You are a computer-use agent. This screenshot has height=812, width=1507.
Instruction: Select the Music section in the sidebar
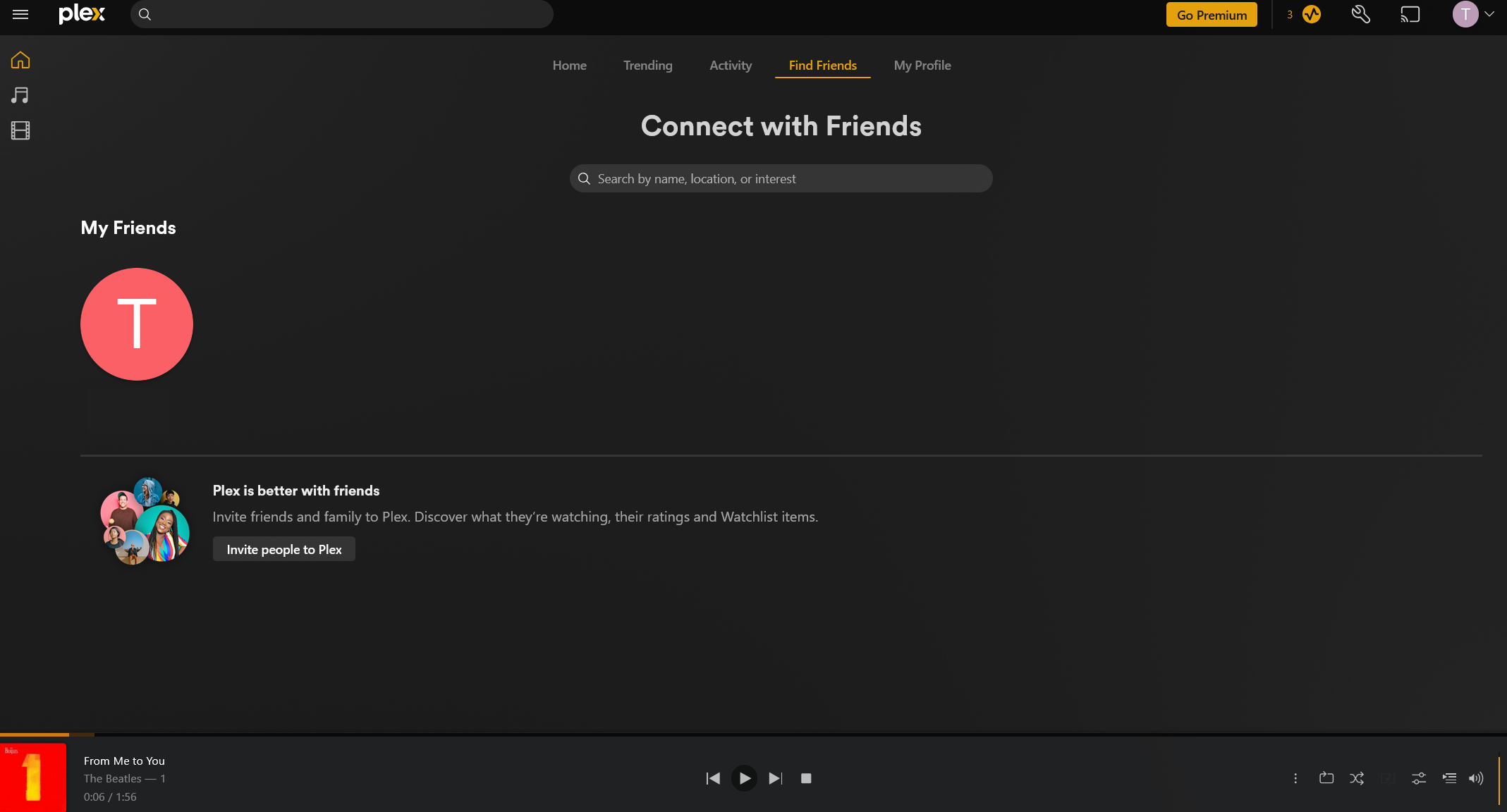point(20,95)
